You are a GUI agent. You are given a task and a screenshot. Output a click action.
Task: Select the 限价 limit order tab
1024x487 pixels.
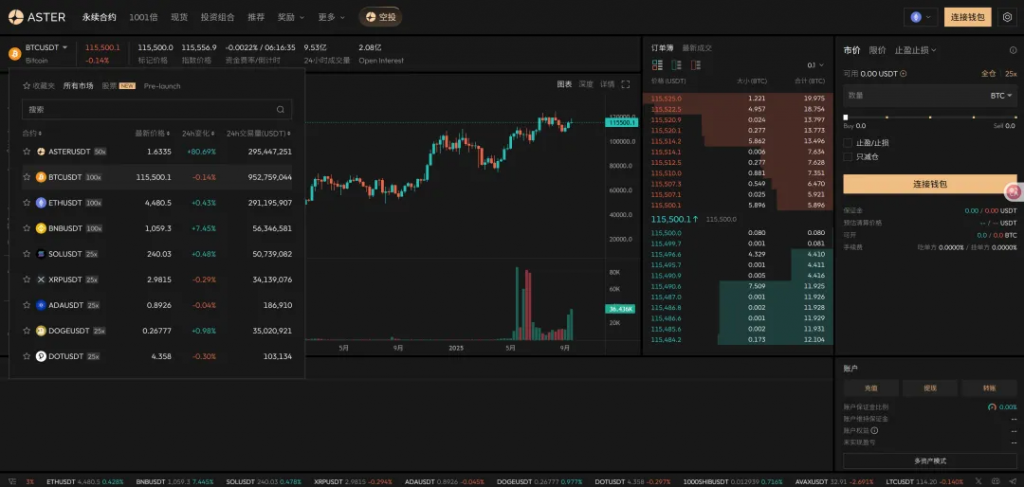[x=877, y=50]
